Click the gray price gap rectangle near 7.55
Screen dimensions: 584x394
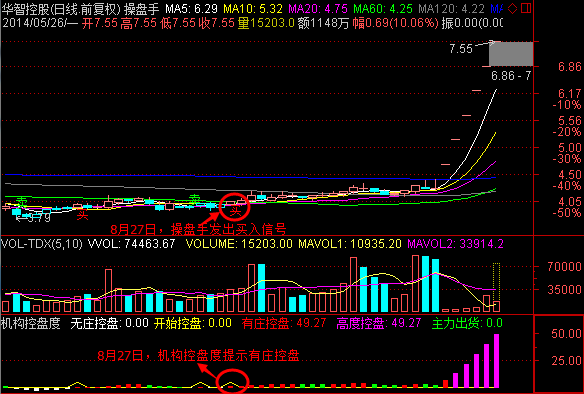(511, 54)
